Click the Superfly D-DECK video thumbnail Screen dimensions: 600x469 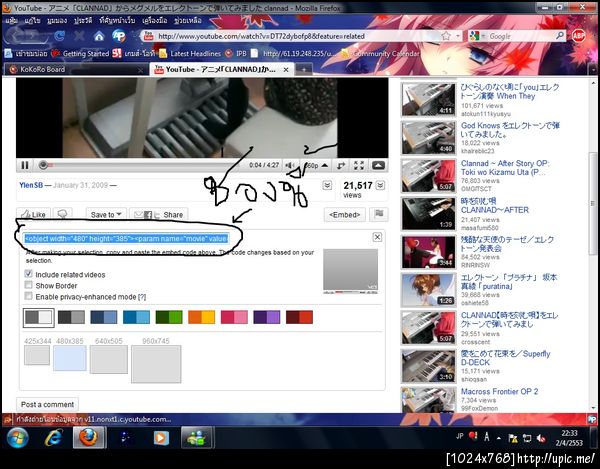428,366
